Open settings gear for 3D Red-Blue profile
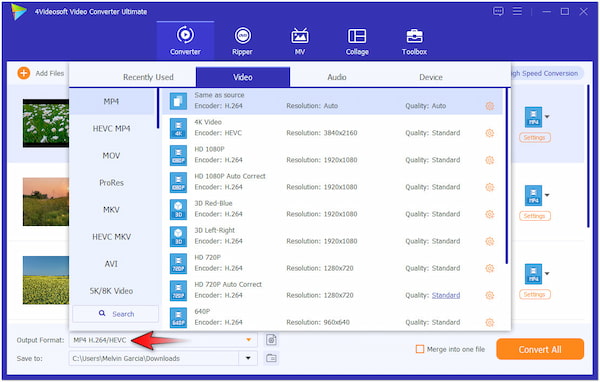Screen dimensions: 600x382 click(489, 214)
